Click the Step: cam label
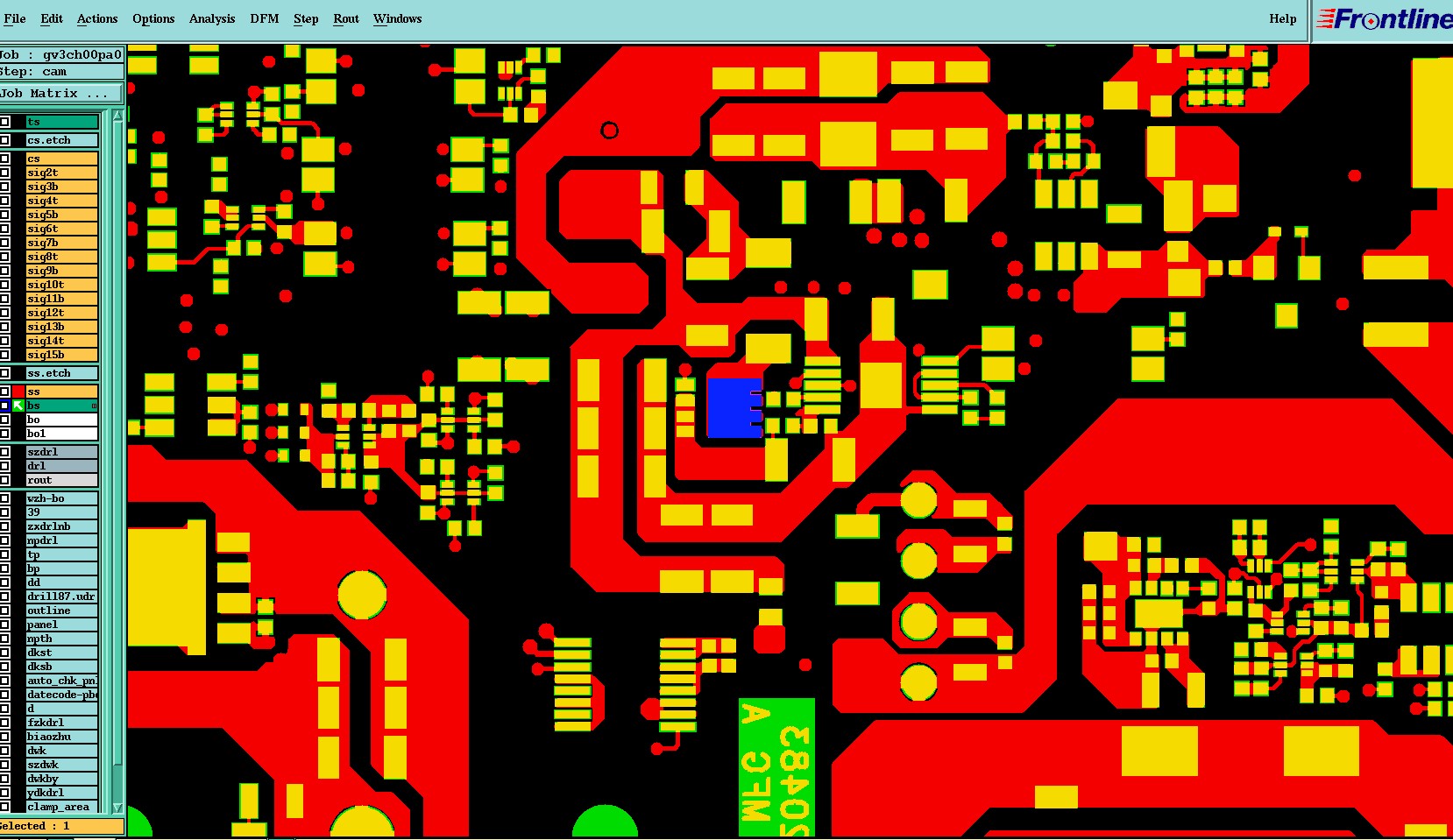The width and height of the screenshot is (1453, 840). (x=61, y=72)
